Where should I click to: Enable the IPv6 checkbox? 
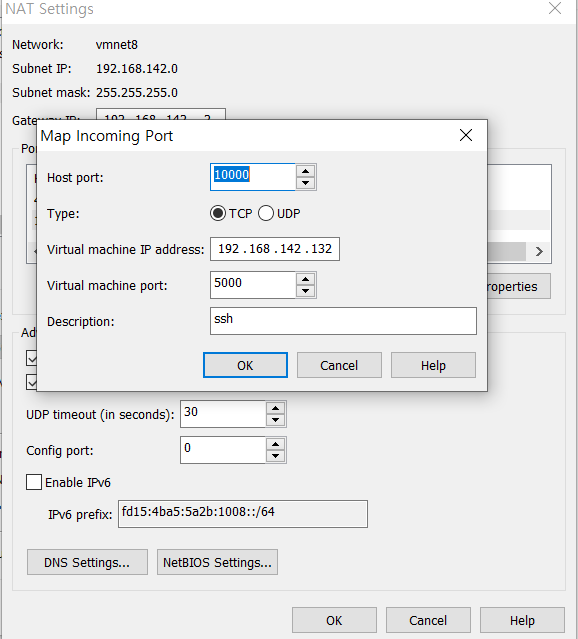pyautogui.click(x=34, y=482)
